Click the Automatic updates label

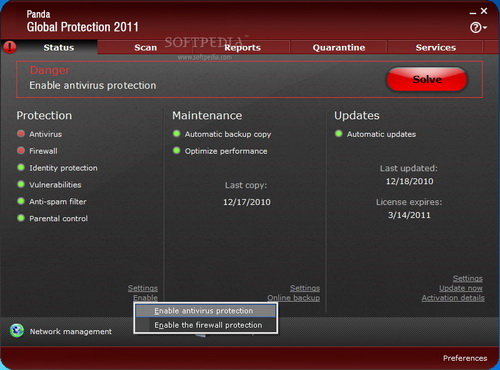(x=381, y=134)
